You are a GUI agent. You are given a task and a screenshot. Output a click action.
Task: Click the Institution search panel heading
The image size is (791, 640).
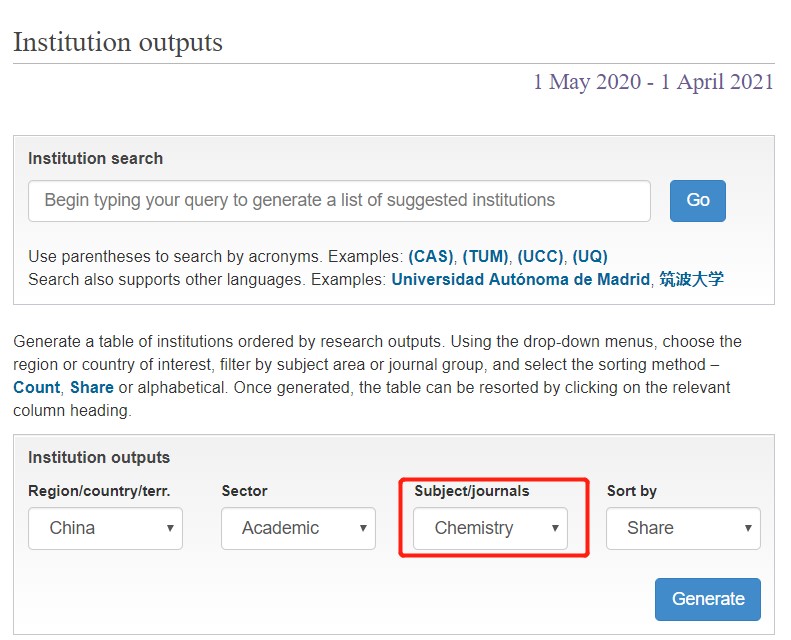pyautogui.click(x=95, y=158)
